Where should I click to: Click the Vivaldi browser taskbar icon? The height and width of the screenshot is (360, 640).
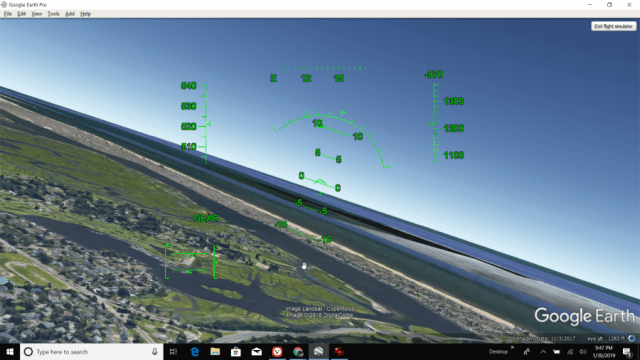pyautogui.click(x=277, y=351)
